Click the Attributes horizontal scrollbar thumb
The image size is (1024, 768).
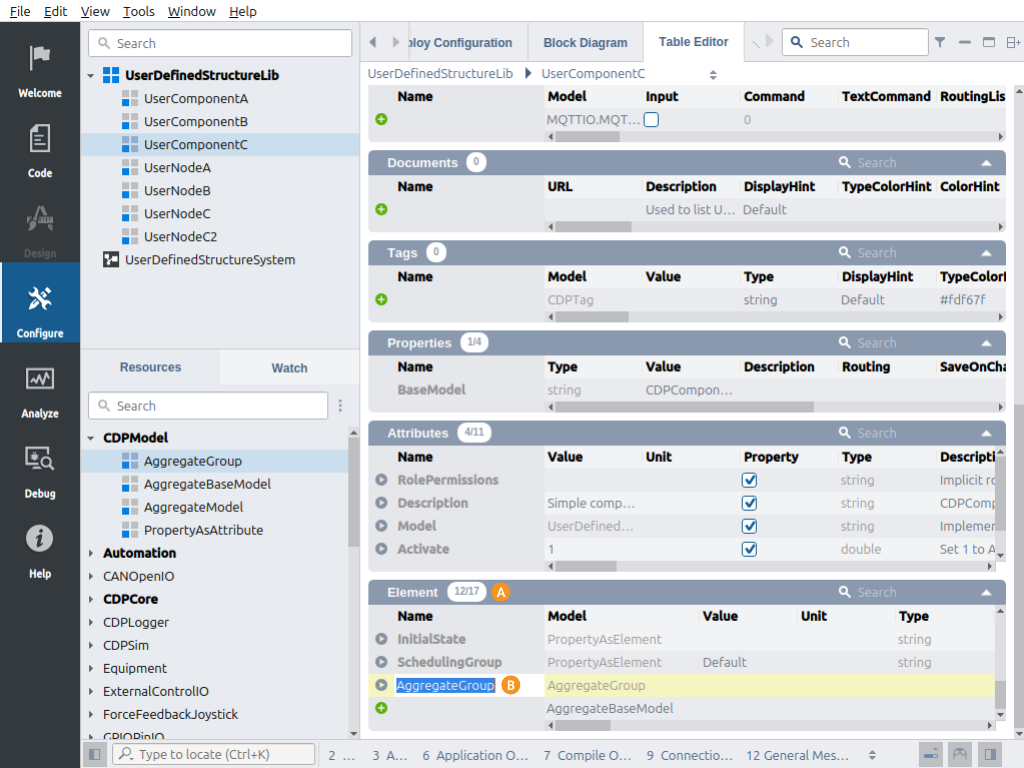click(x=586, y=566)
